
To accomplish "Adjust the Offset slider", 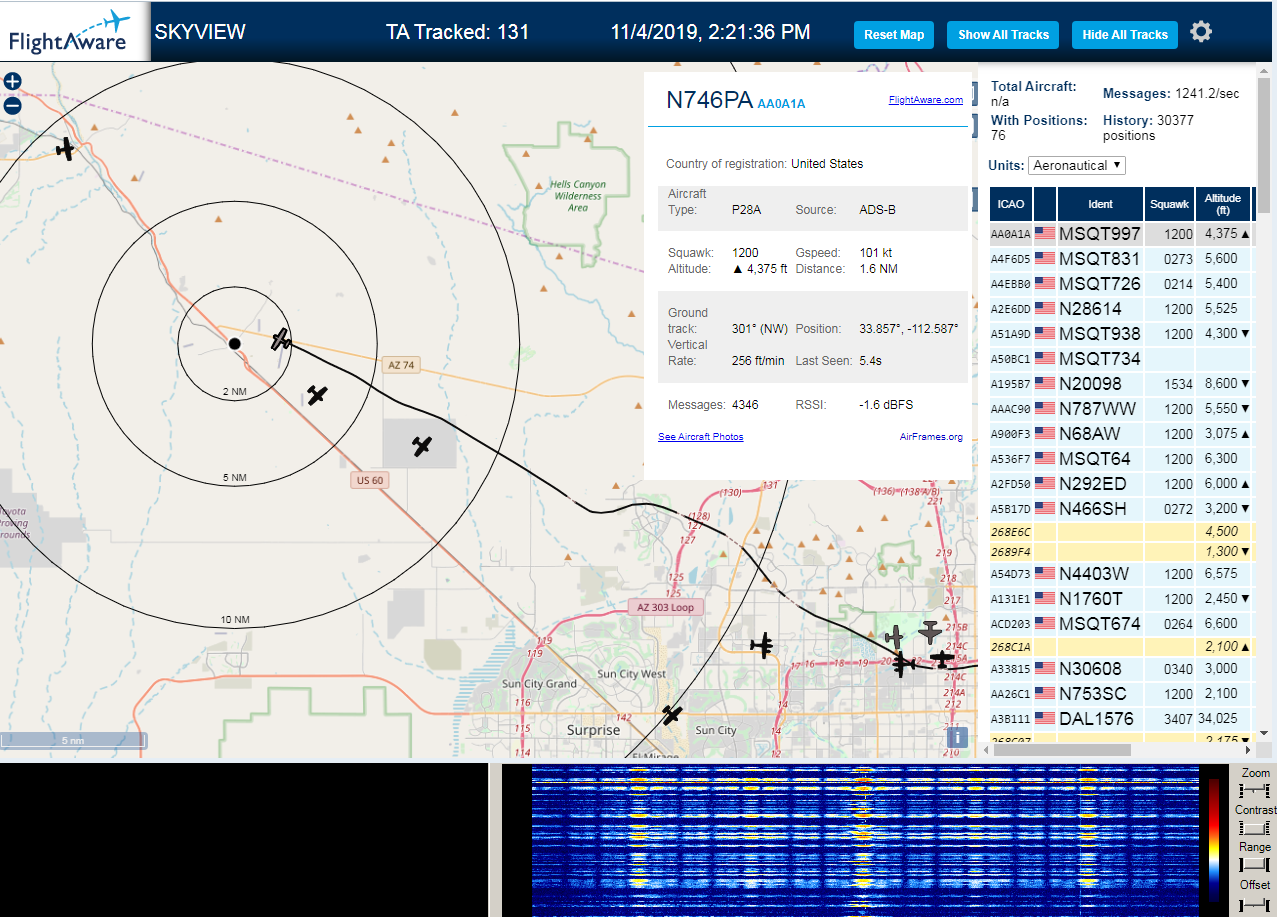I will pyautogui.click(x=1254, y=904).
